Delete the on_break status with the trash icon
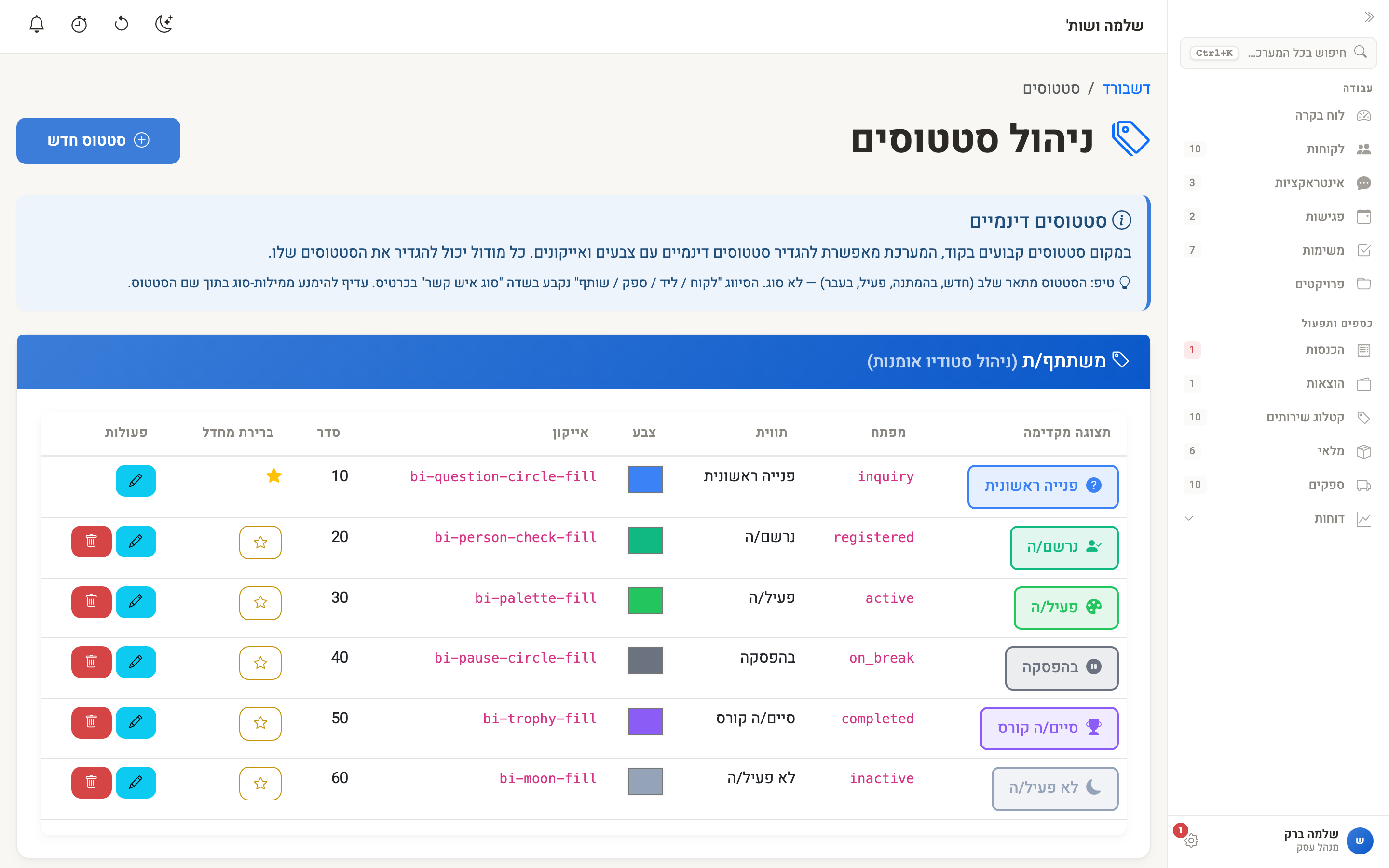The width and height of the screenshot is (1389, 868). point(91,663)
